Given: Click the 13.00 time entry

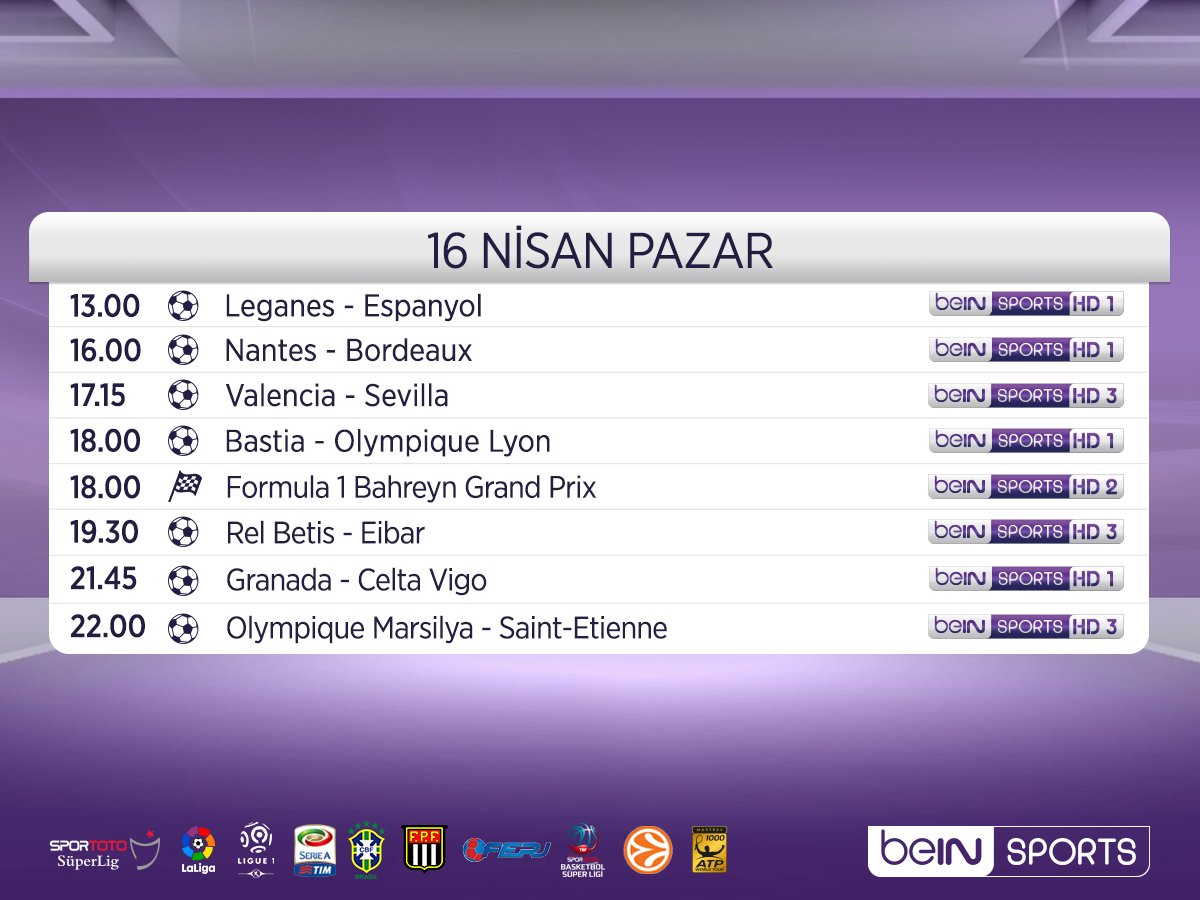Looking at the screenshot, I should (x=105, y=306).
